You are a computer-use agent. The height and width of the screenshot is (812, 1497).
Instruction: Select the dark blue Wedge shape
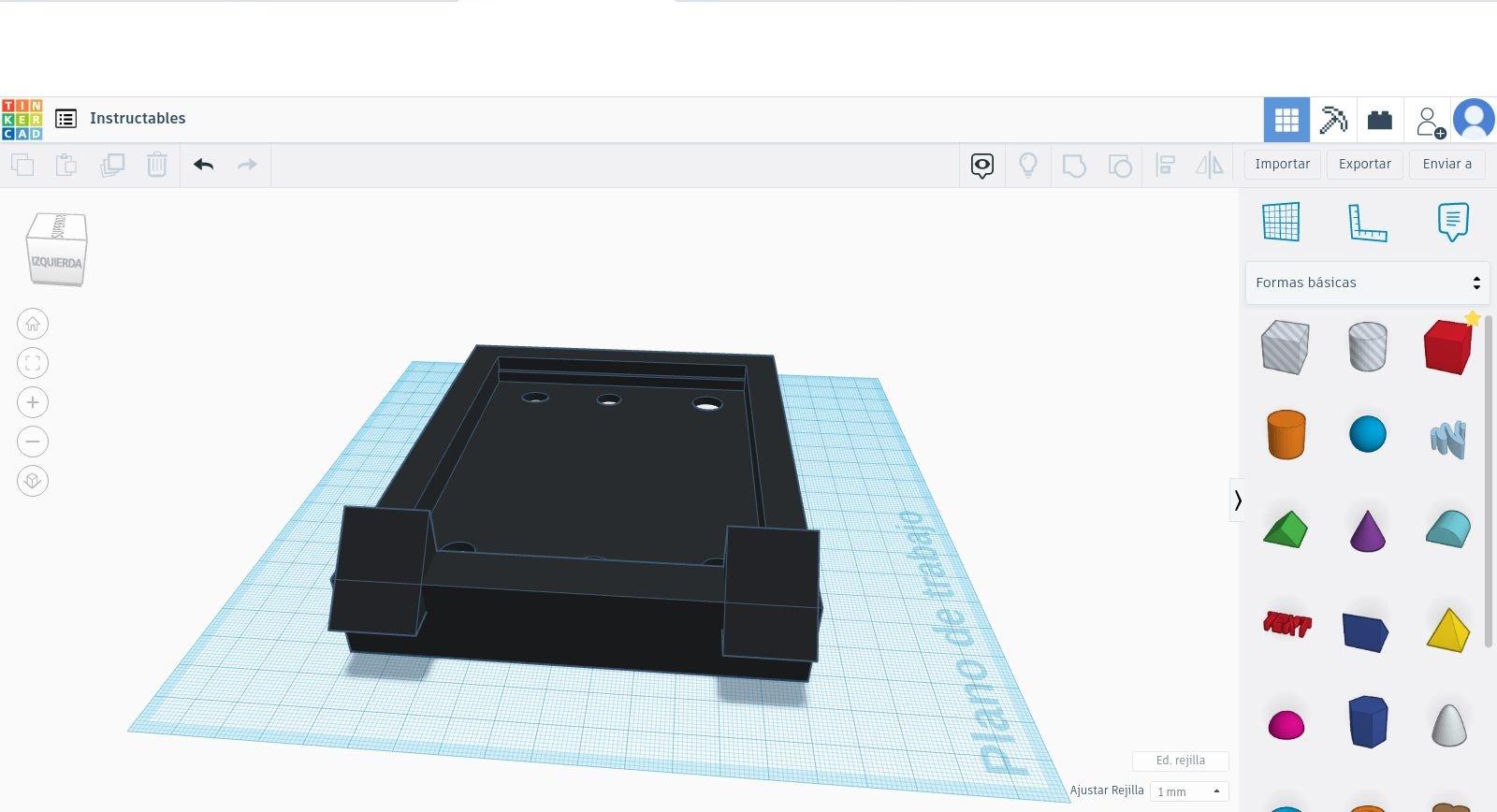(x=1366, y=632)
